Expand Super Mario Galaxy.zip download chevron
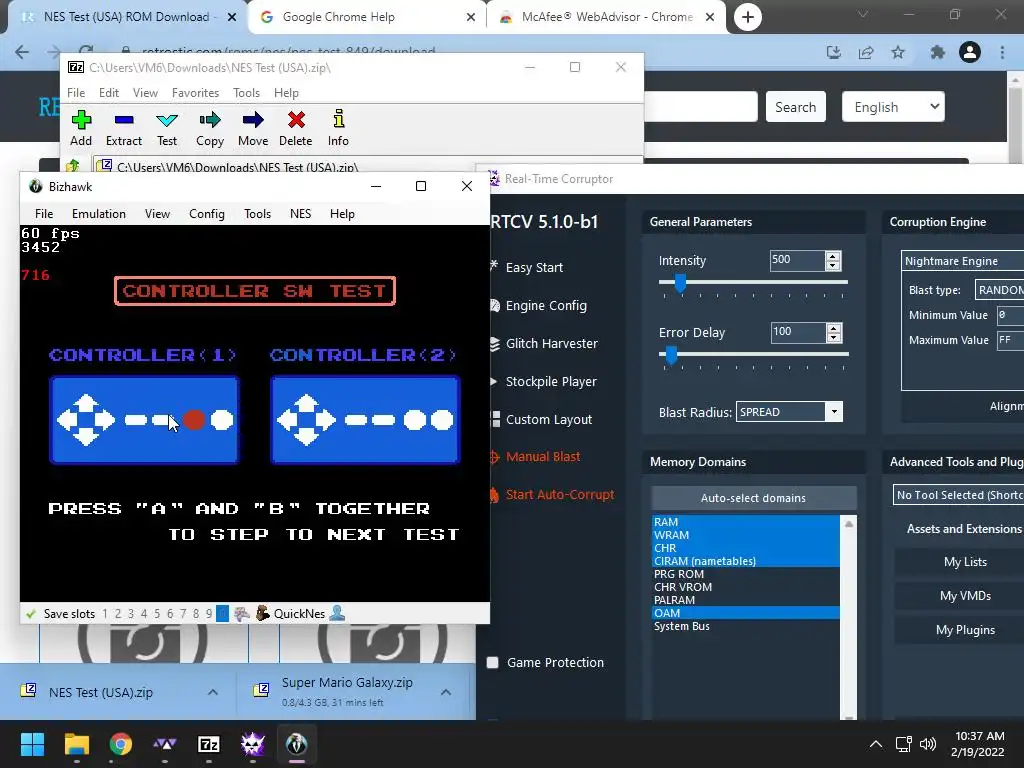 446,692
